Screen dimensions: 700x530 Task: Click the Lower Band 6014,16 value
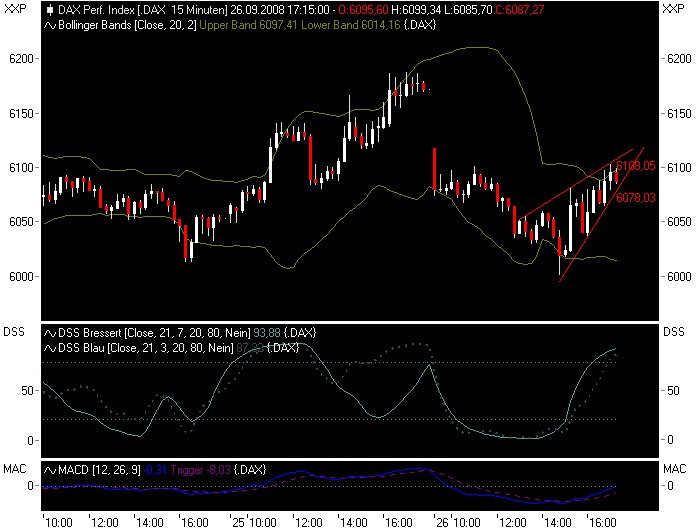point(351,25)
